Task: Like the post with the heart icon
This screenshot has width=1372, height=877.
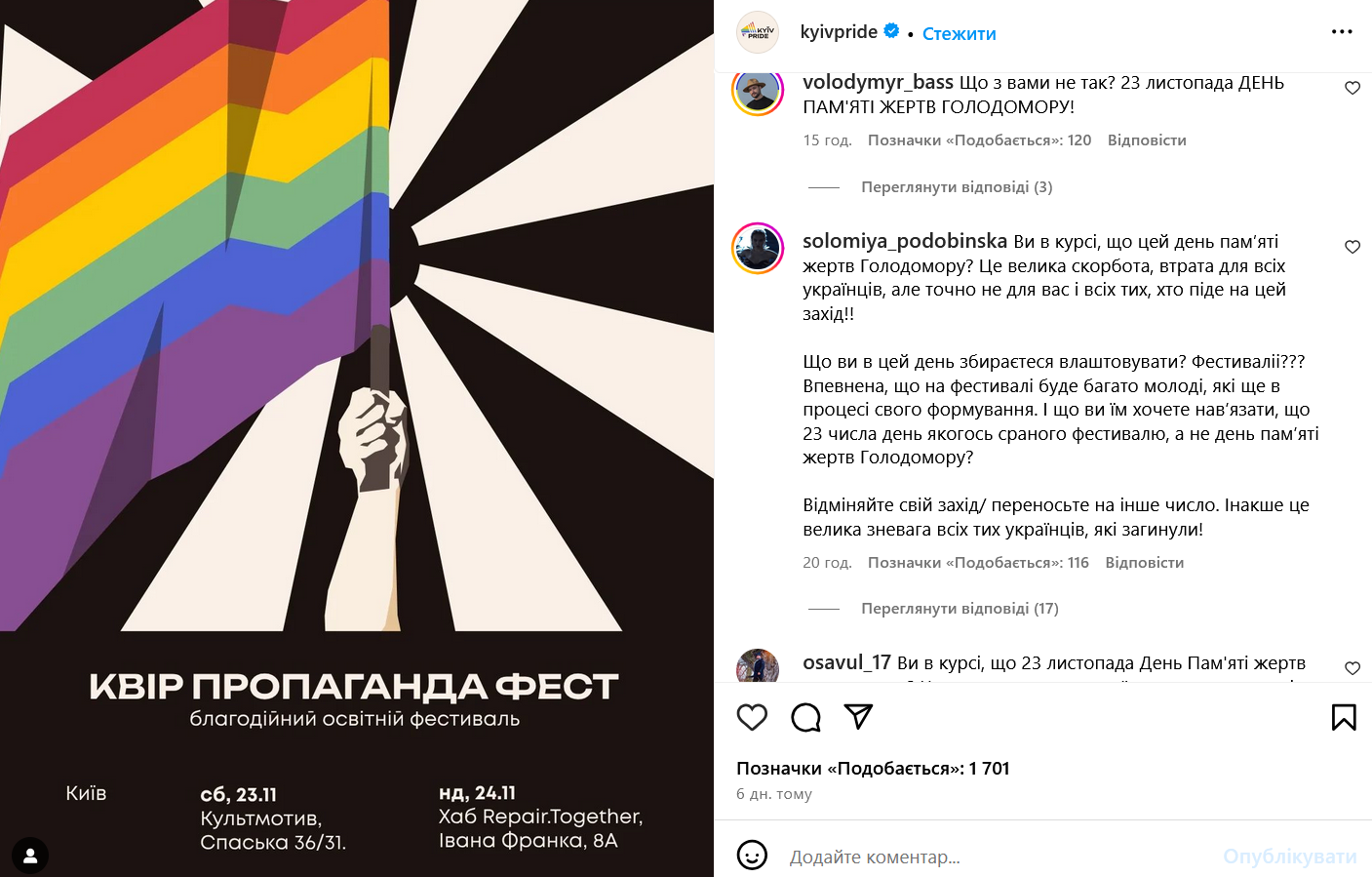Action: [752, 718]
